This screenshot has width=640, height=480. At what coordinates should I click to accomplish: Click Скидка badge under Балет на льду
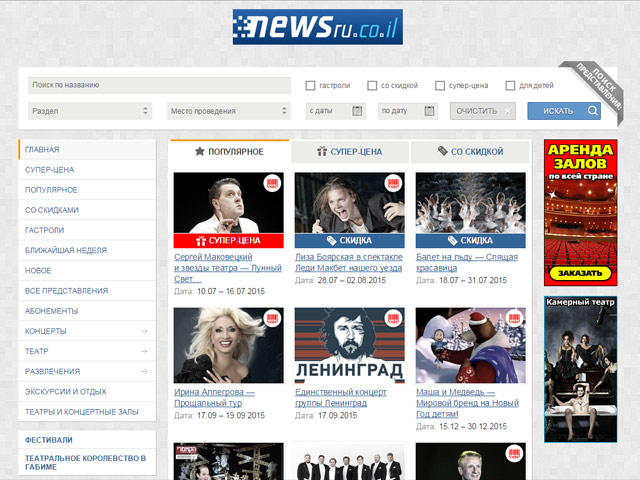coord(471,241)
